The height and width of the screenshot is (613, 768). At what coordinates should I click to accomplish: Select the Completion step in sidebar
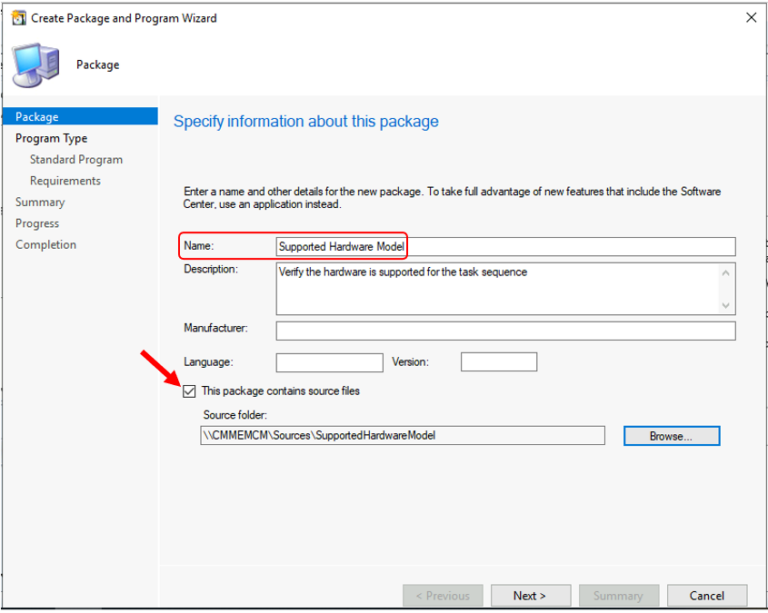pyautogui.click(x=45, y=245)
